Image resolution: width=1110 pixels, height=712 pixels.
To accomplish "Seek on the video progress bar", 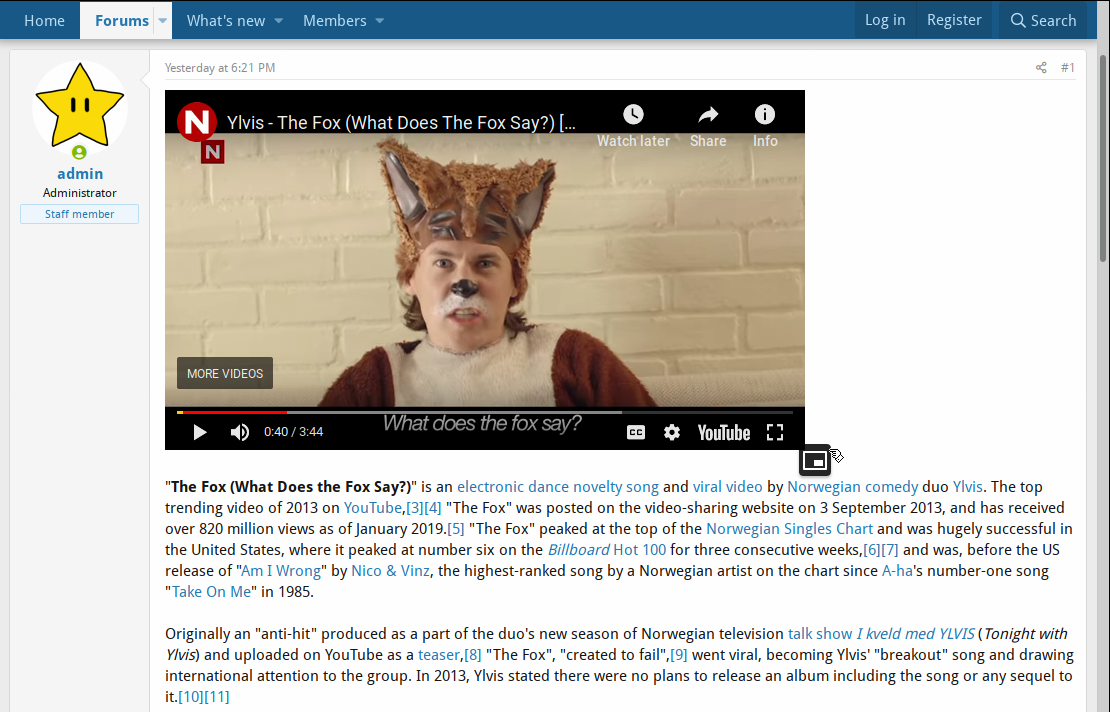I will click(485, 412).
